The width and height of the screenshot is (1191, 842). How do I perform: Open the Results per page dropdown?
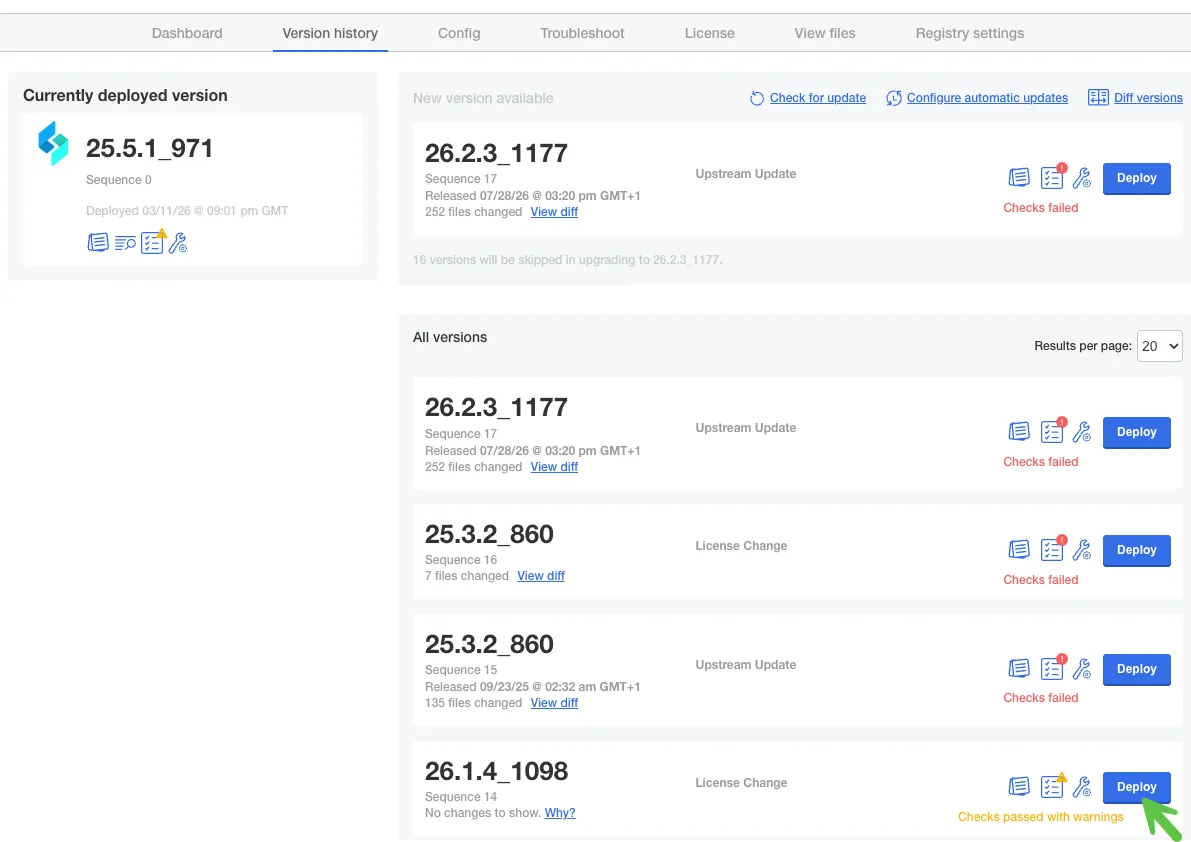1159,346
